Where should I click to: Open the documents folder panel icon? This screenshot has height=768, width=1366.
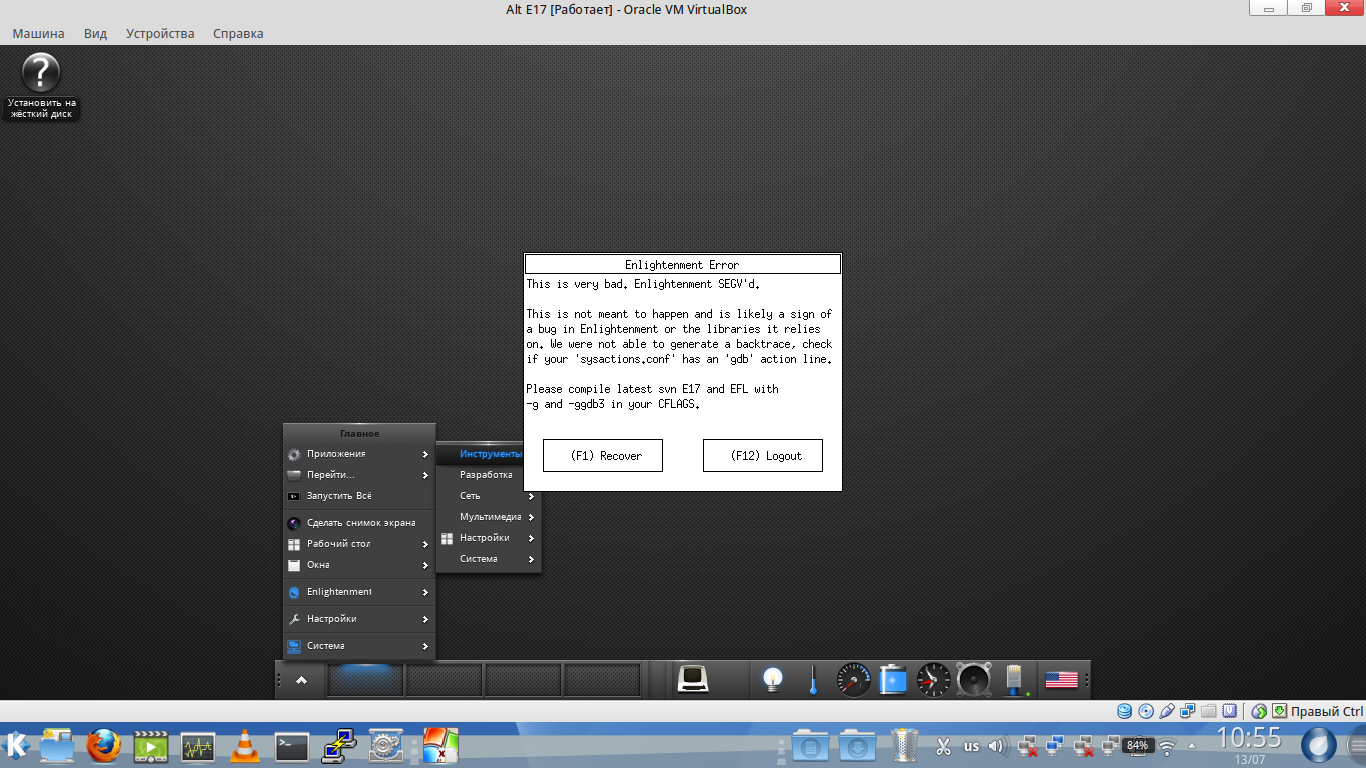(811, 746)
